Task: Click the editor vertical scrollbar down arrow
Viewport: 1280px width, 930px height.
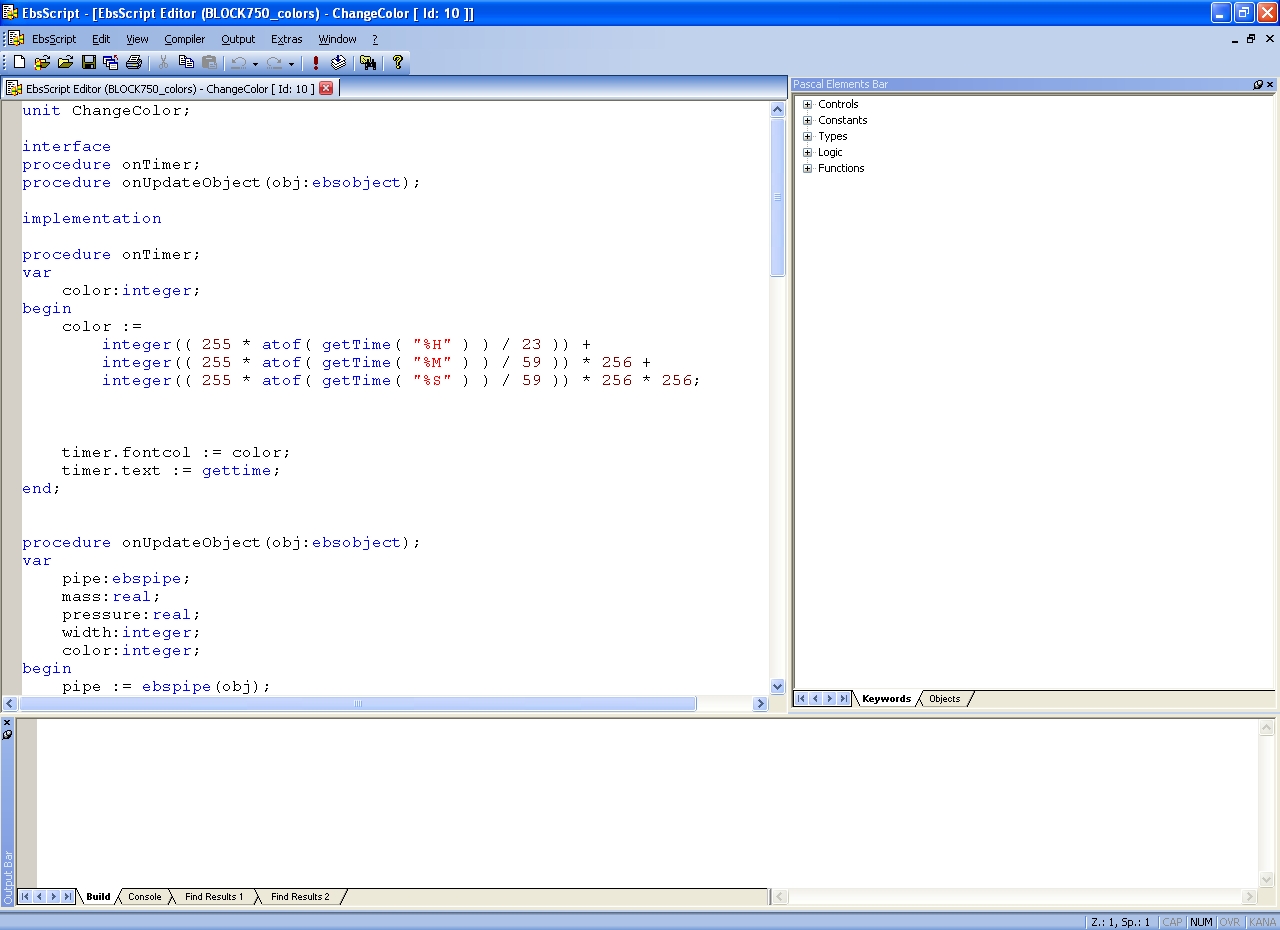Action: click(778, 686)
